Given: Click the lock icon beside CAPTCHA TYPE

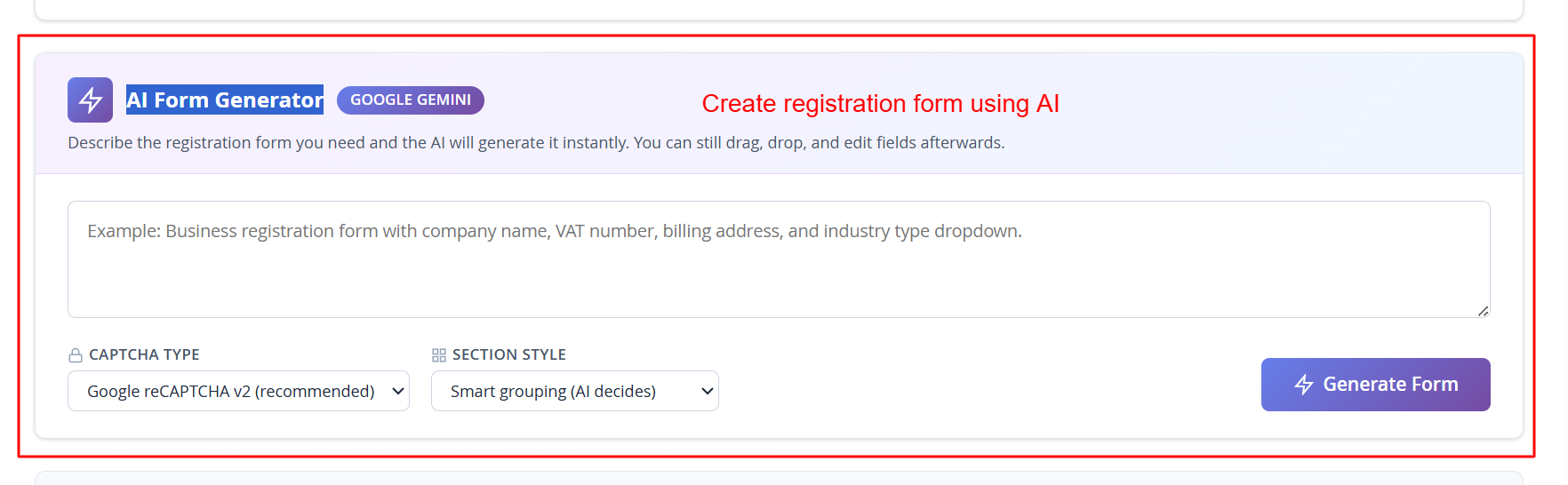Looking at the screenshot, I should 76,355.
